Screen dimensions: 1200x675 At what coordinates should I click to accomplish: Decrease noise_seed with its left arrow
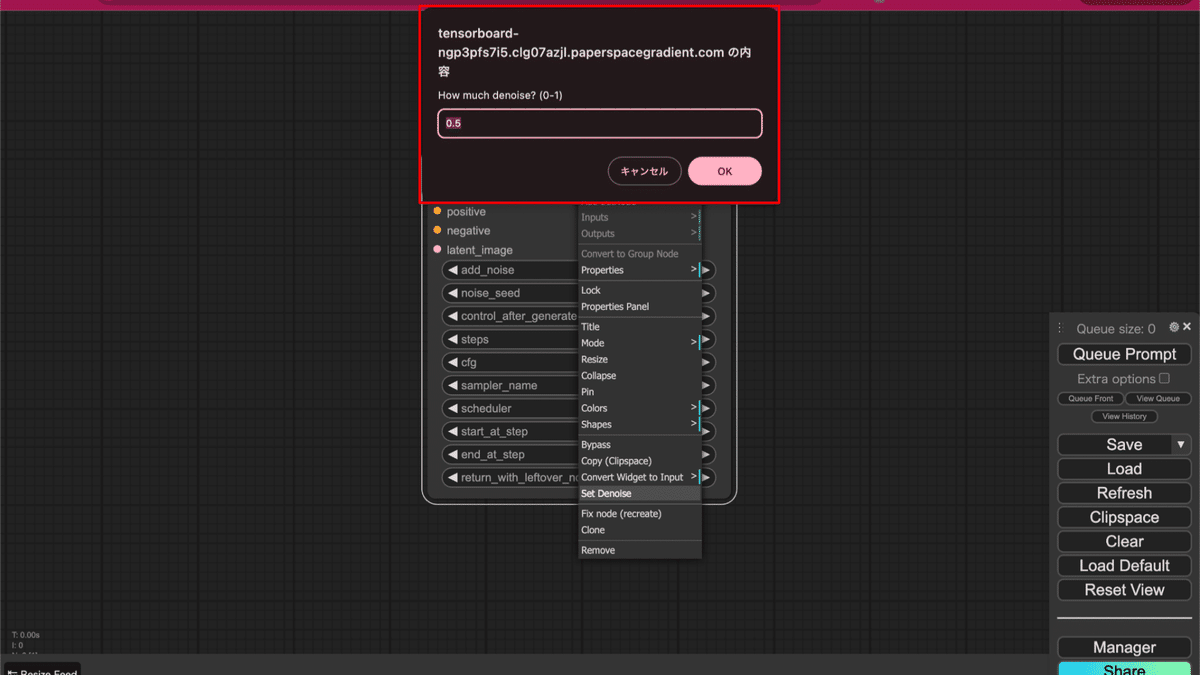coord(452,293)
